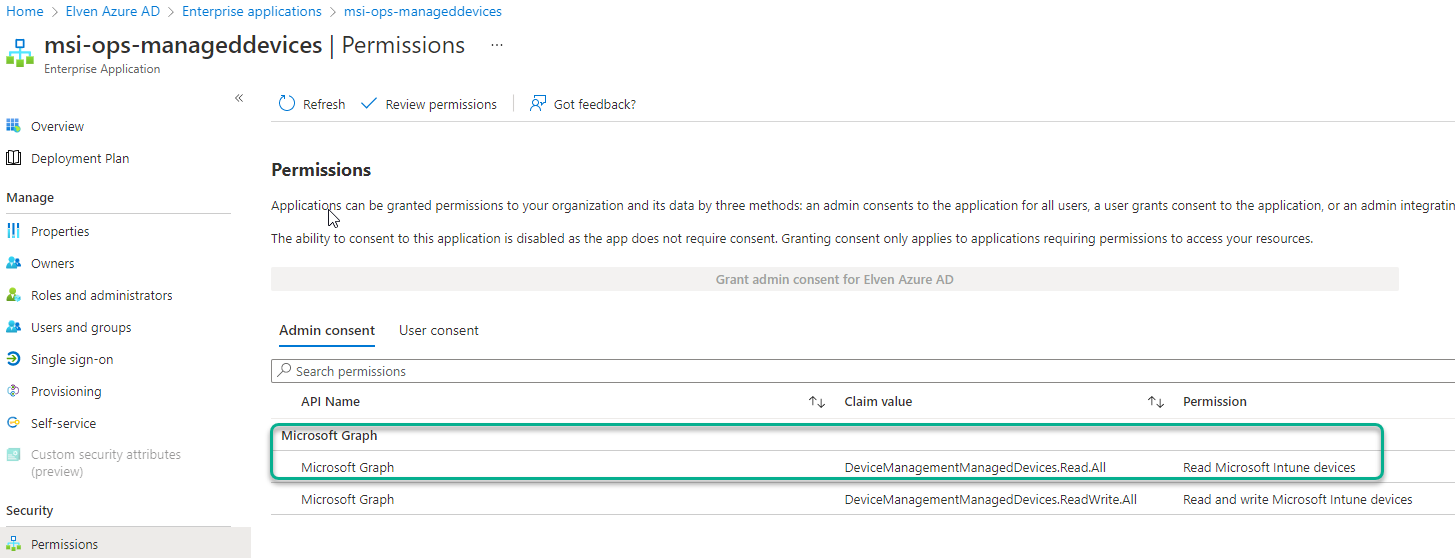Click the Microsoft Graph cell in the ReadWrite.All row
This screenshot has width=1455, height=558.
(347, 499)
